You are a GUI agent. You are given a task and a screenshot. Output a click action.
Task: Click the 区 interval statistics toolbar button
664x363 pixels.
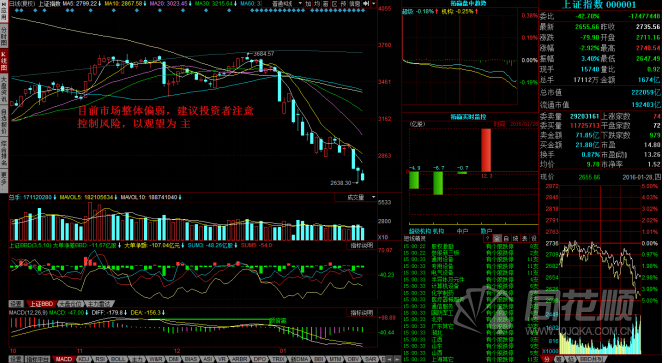pos(335,3)
